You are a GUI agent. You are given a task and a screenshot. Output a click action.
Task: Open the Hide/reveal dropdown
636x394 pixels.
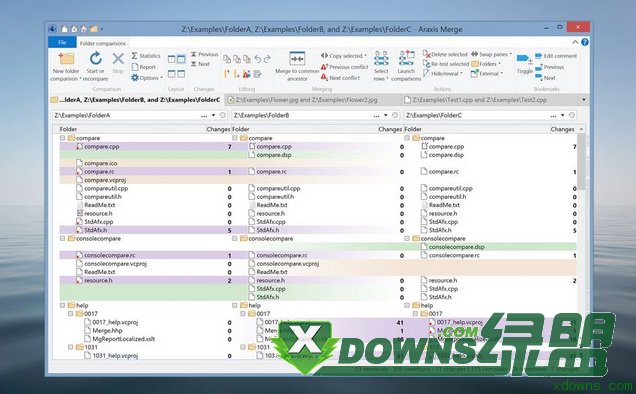443,73
